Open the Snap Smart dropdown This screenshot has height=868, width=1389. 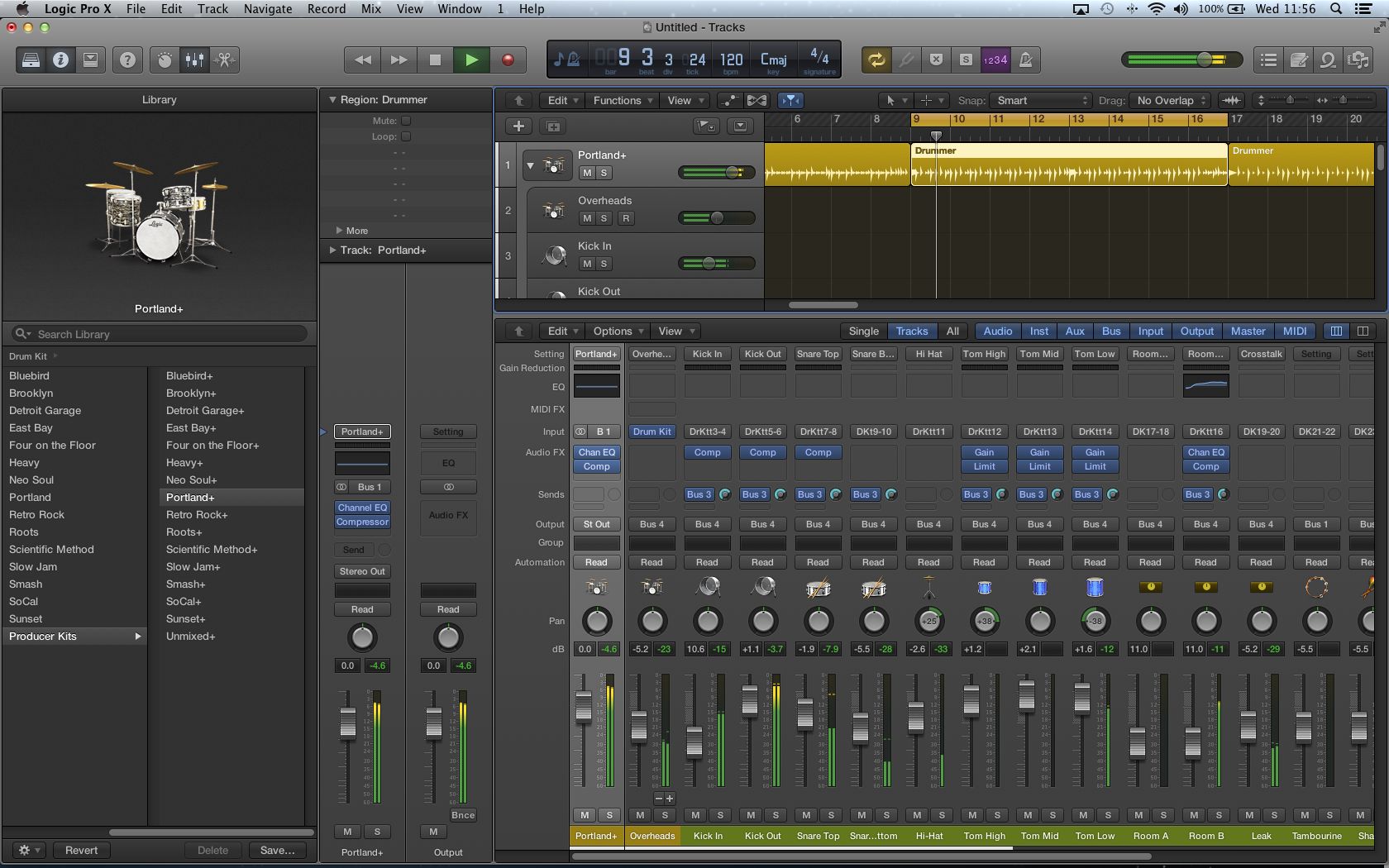pos(1041,100)
